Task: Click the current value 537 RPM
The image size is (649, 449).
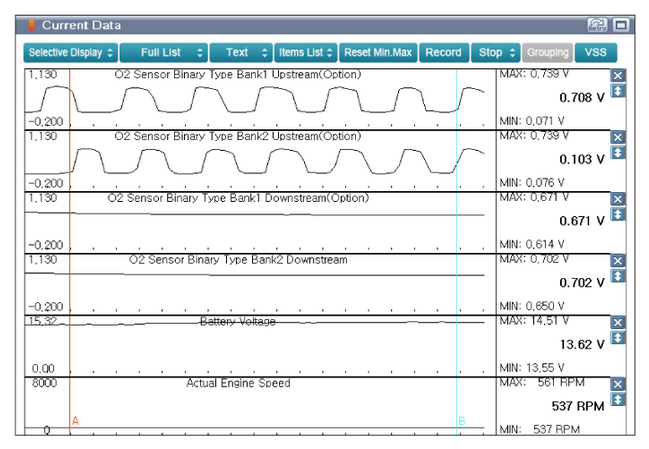Action: click(x=578, y=406)
